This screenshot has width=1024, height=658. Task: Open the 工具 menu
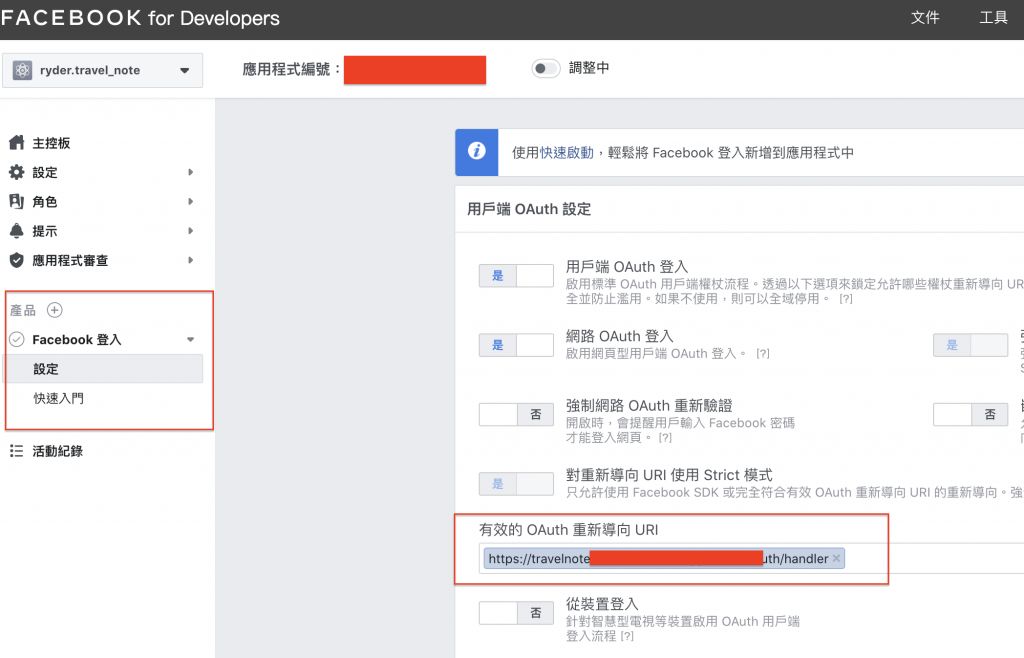pos(993,18)
